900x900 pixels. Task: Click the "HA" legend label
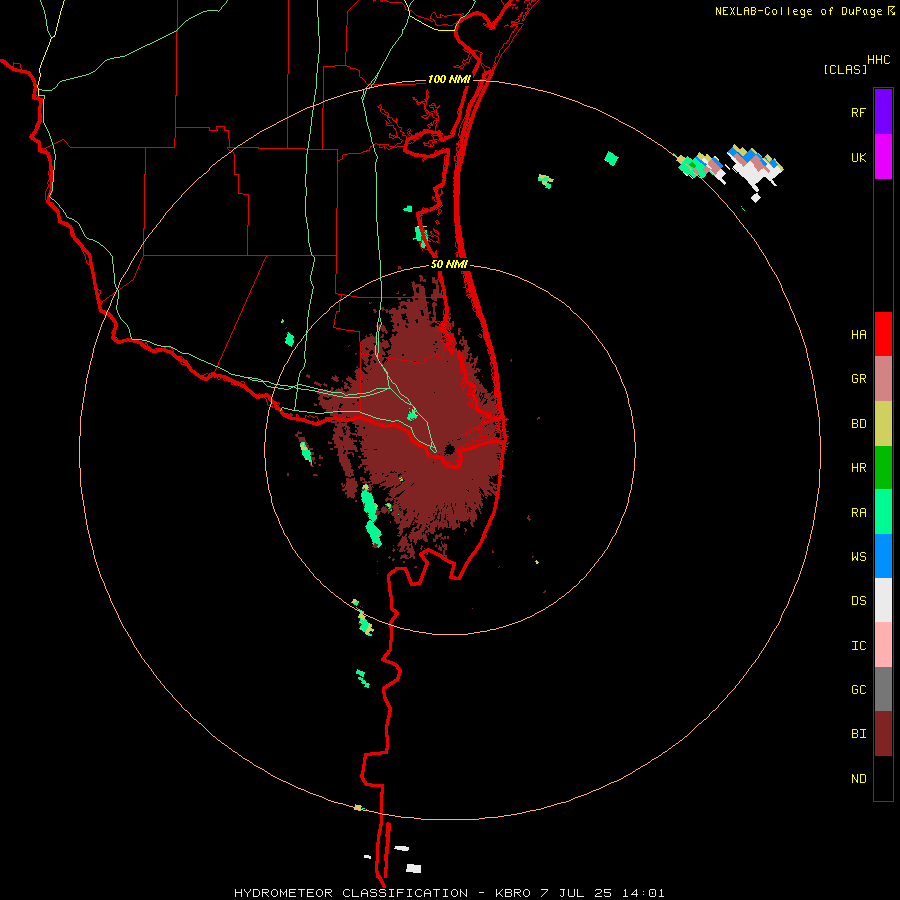pyautogui.click(x=858, y=335)
